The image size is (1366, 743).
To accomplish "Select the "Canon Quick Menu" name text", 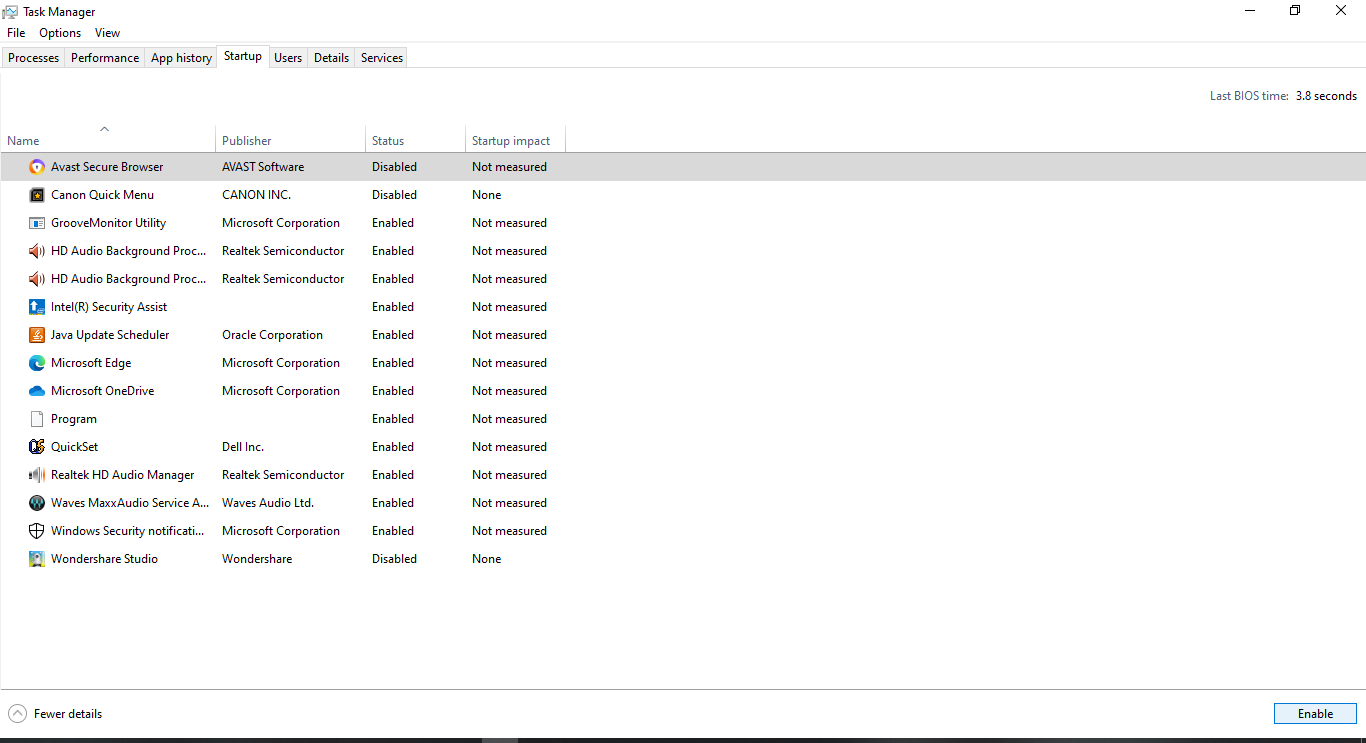I will pos(102,195).
